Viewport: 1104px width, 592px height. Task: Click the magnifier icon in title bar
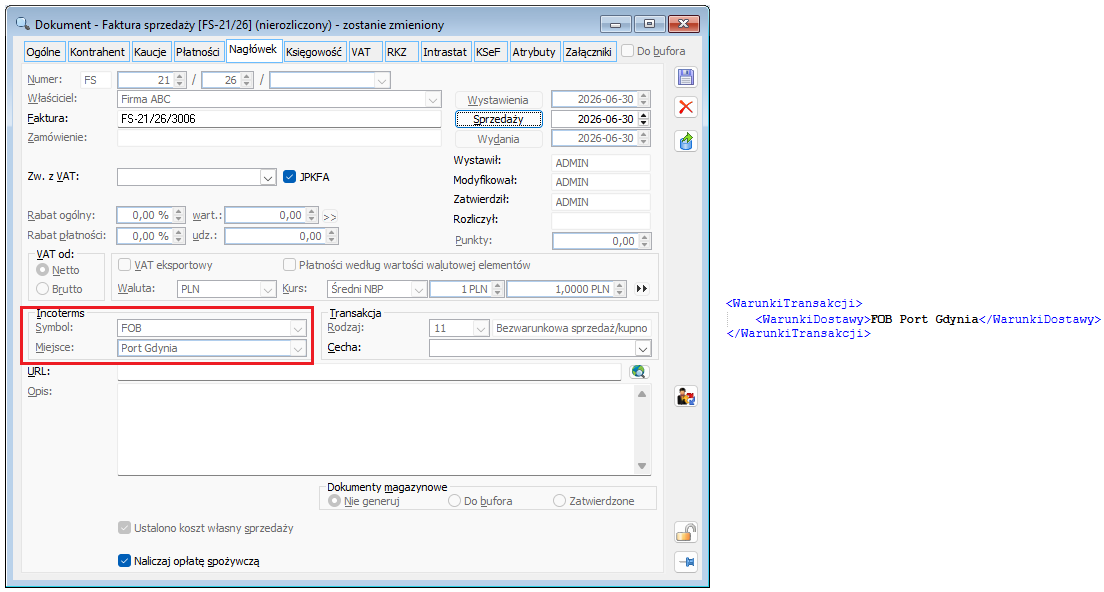coord(23,24)
